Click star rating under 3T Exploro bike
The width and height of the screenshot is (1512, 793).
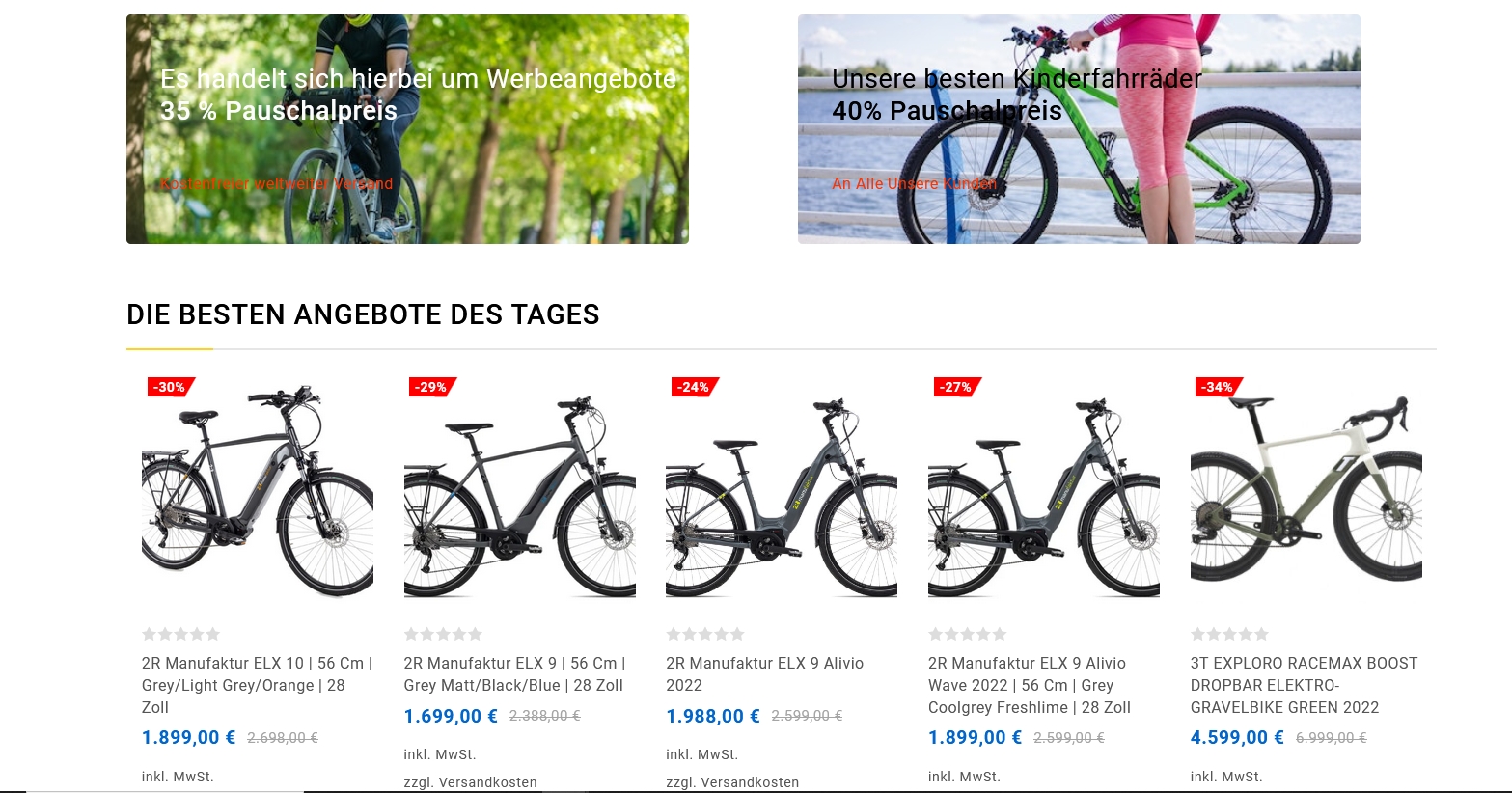click(1229, 634)
